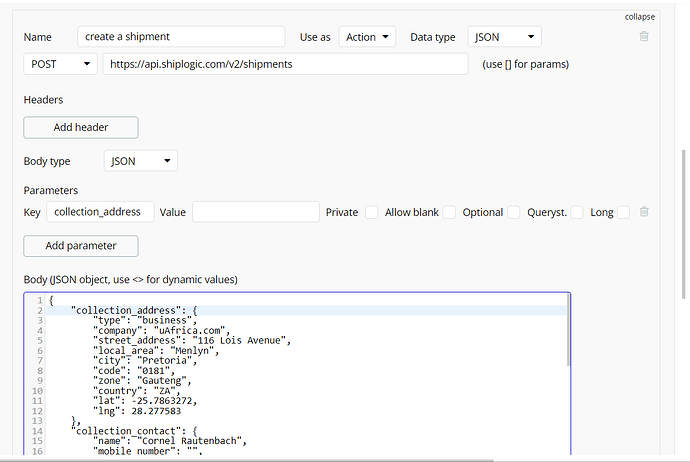The image size is (690, 462).
Task: Open the Data type JSON dropdown
Action: click(504, 37)
